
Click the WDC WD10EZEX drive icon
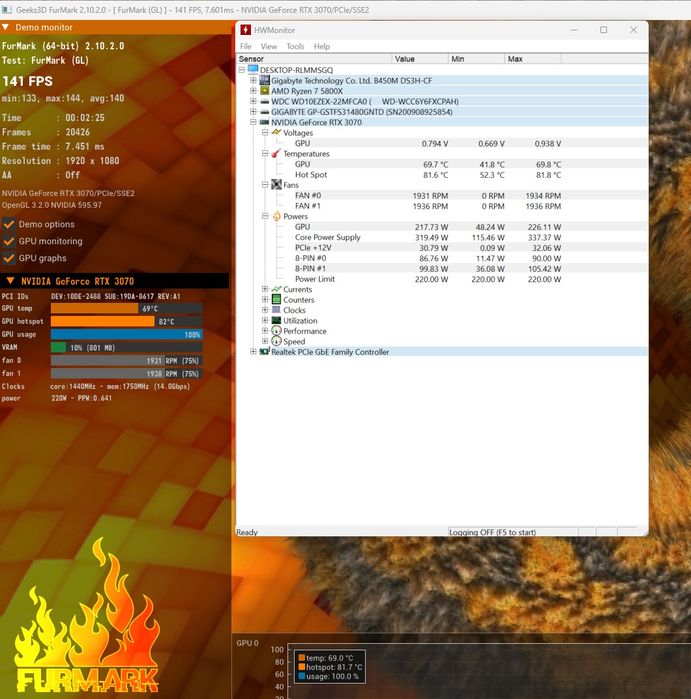tap(265, 101)
